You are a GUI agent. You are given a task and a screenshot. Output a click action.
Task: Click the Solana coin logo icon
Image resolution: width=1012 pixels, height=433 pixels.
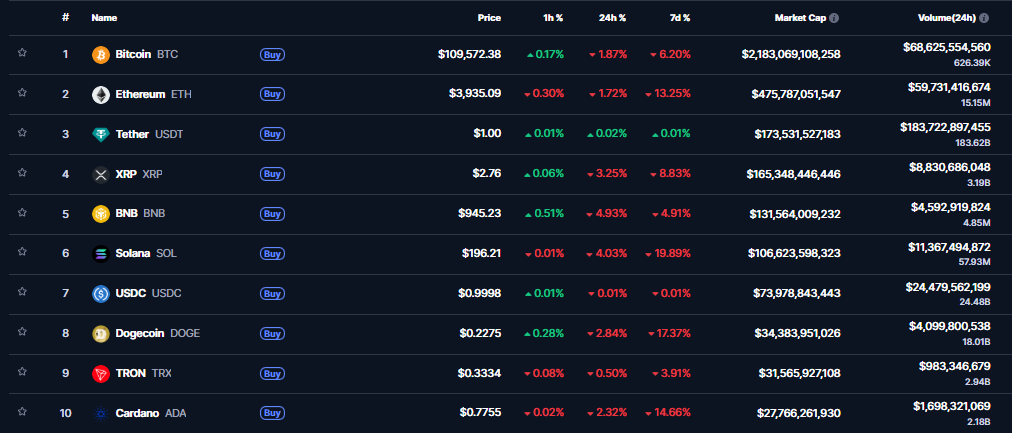100,254
